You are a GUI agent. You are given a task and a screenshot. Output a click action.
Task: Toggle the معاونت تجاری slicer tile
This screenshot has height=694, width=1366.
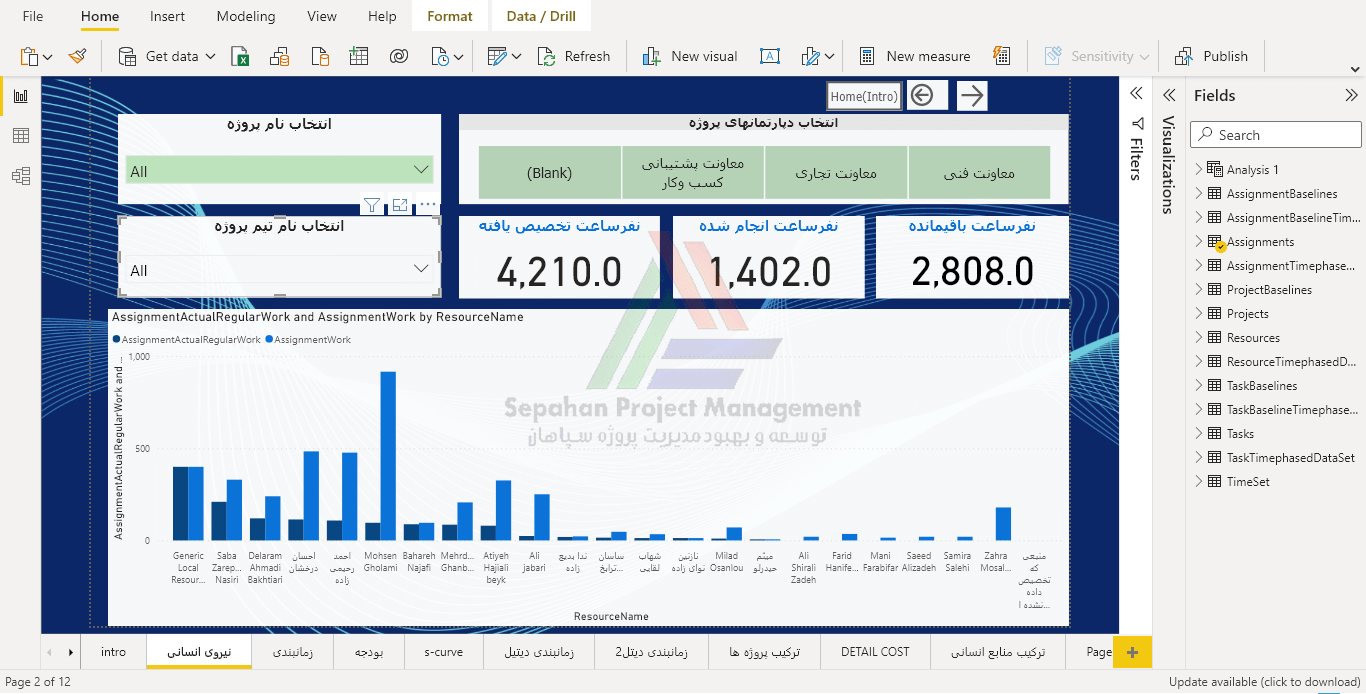click(x=836, y=173)
